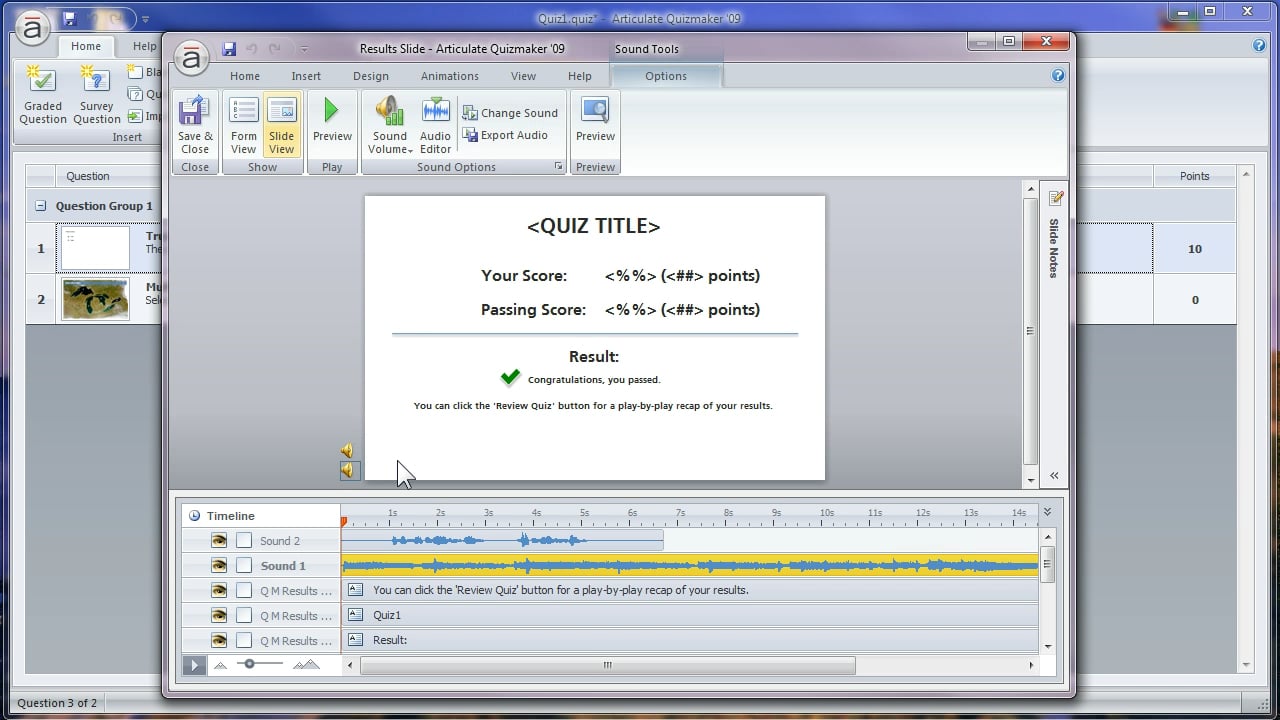This screenshot has height=720, width=1280.
Task: Click Save & Close in the ribbon
Action: click(x=195, y=126)
